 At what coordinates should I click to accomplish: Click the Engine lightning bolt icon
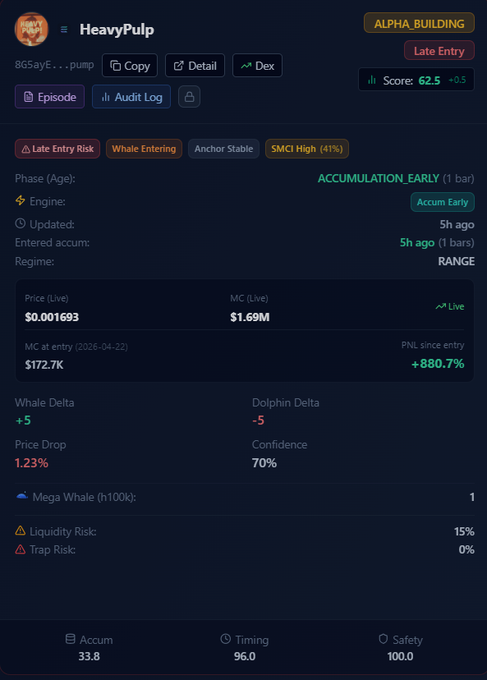coord(20,200)
